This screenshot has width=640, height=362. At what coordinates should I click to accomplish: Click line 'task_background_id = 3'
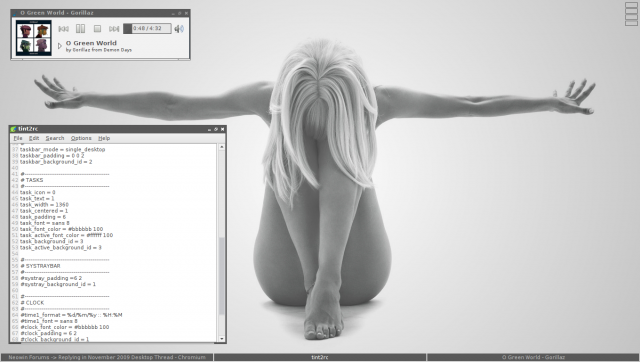coord(51,242)
